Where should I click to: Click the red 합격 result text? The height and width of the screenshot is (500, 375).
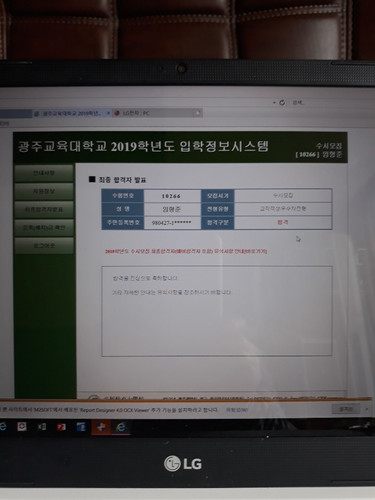(x=283, y=222)
